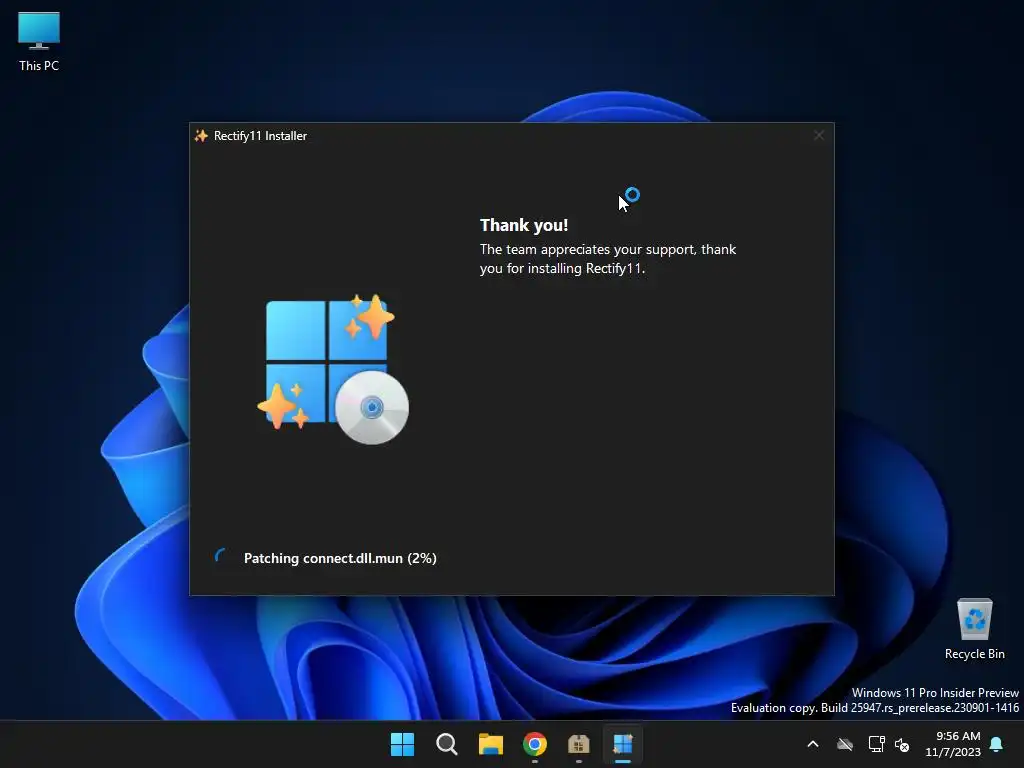Click the Patching connect.dll.mun (2%) status

pyautogui.click(x=340, y=558)
